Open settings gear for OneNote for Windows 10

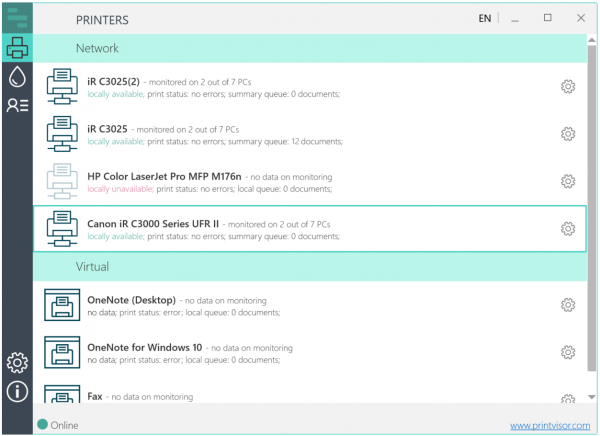[x=567, y=352]
